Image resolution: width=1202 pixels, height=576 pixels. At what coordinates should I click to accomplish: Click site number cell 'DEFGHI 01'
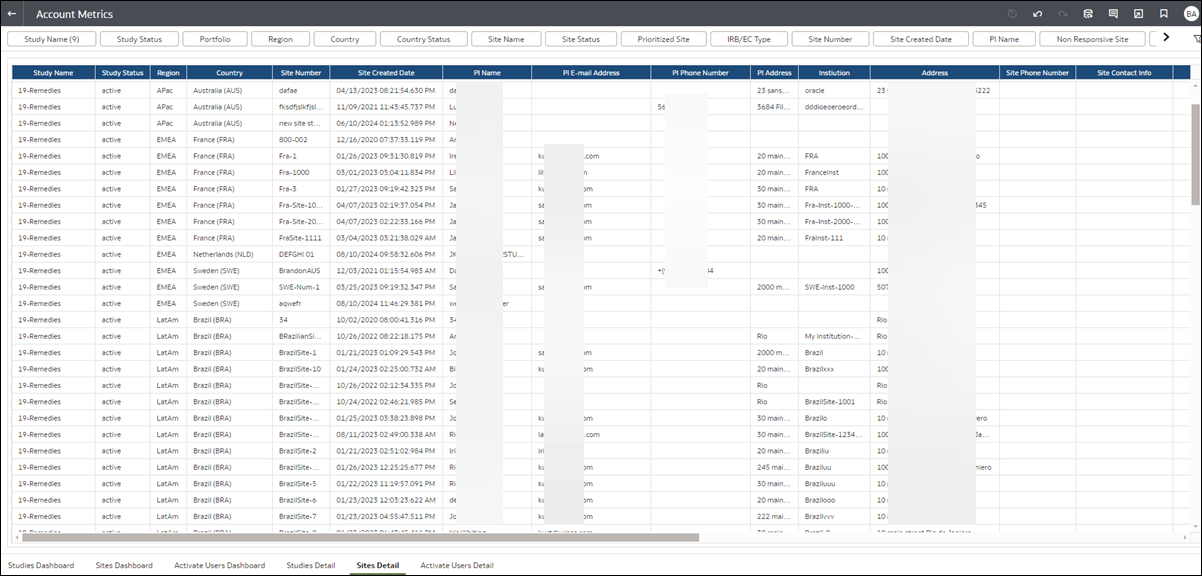click(x=301, y=254)
